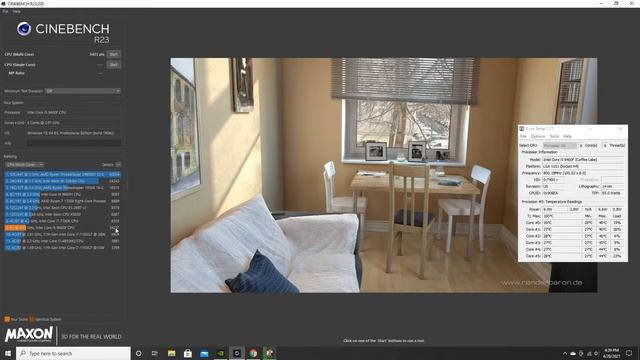Open the Core Temp File menu

523,136
